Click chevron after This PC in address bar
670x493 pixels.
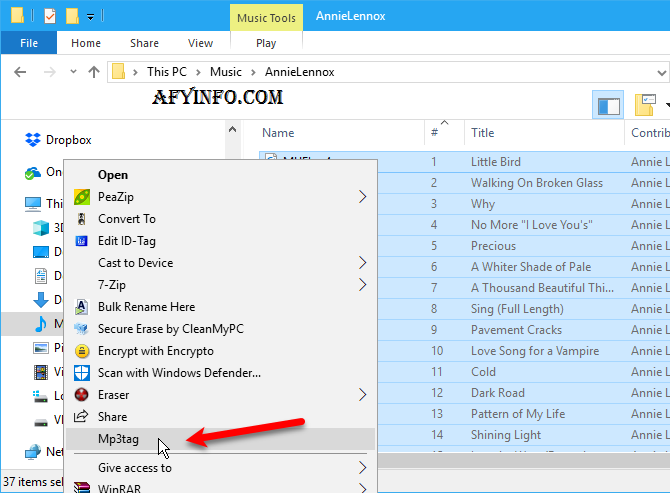click(198, 72)
